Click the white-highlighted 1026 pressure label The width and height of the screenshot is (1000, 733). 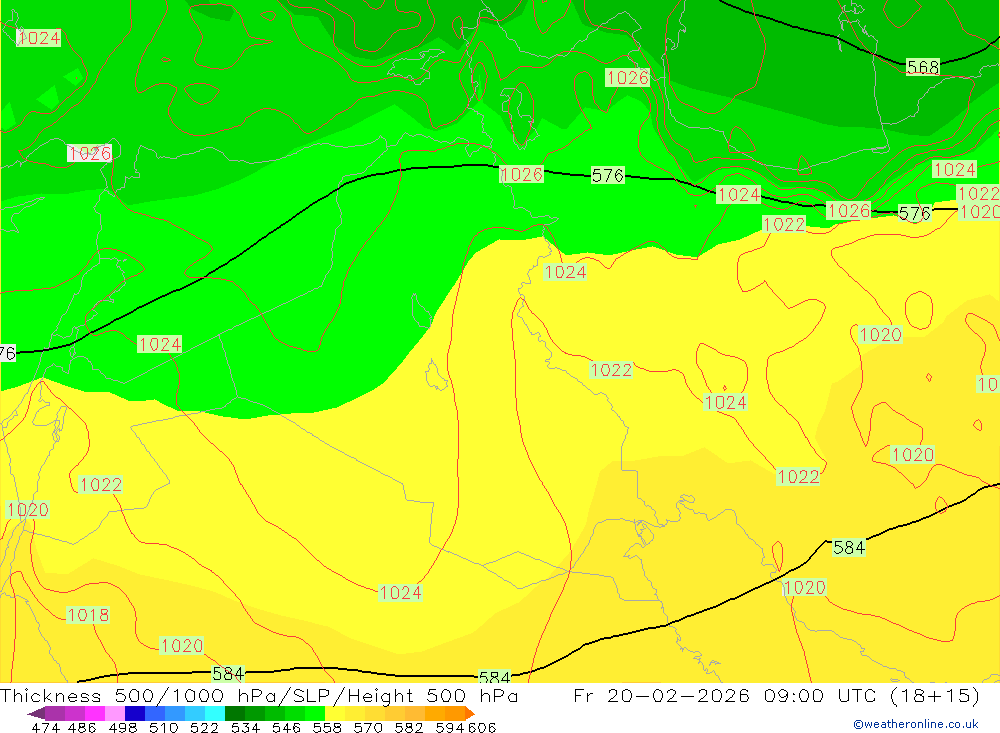pos(89,153)
